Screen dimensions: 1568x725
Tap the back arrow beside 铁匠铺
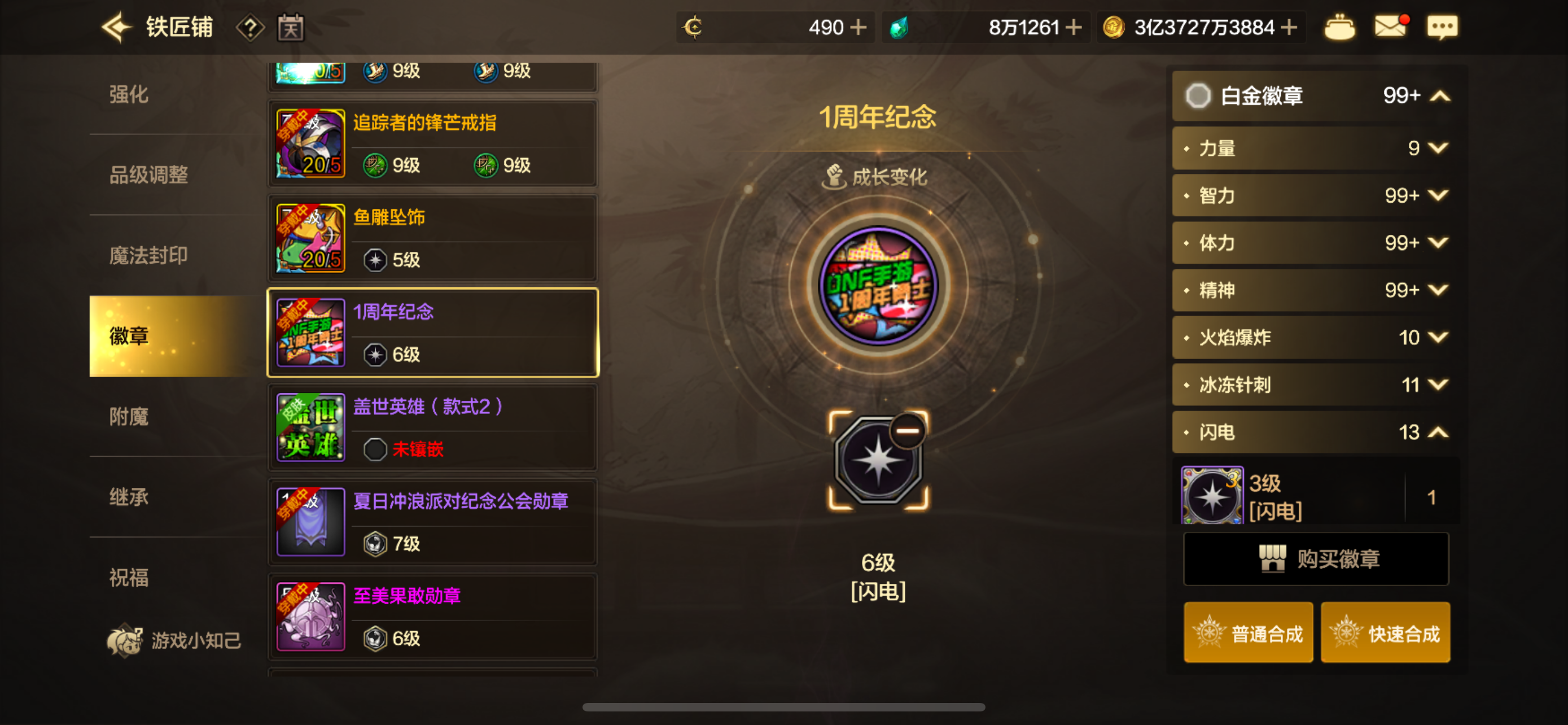117,27
